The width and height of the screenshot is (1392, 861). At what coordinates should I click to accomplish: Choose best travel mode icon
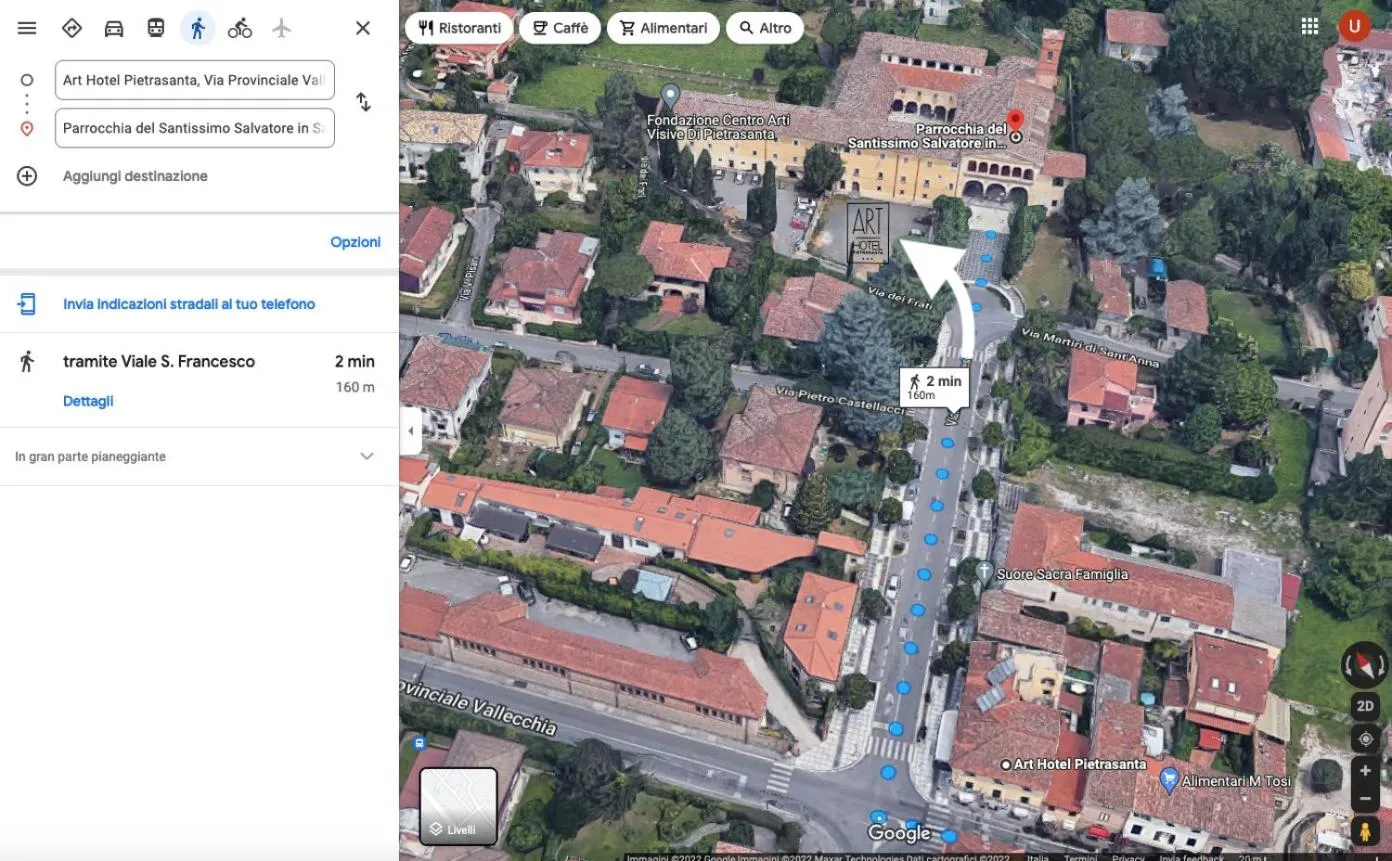pos(72,28)
